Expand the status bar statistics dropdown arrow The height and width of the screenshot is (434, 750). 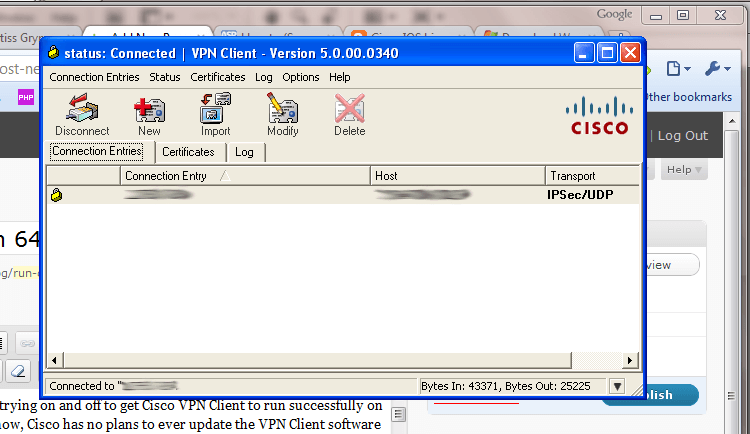point(617,386)
